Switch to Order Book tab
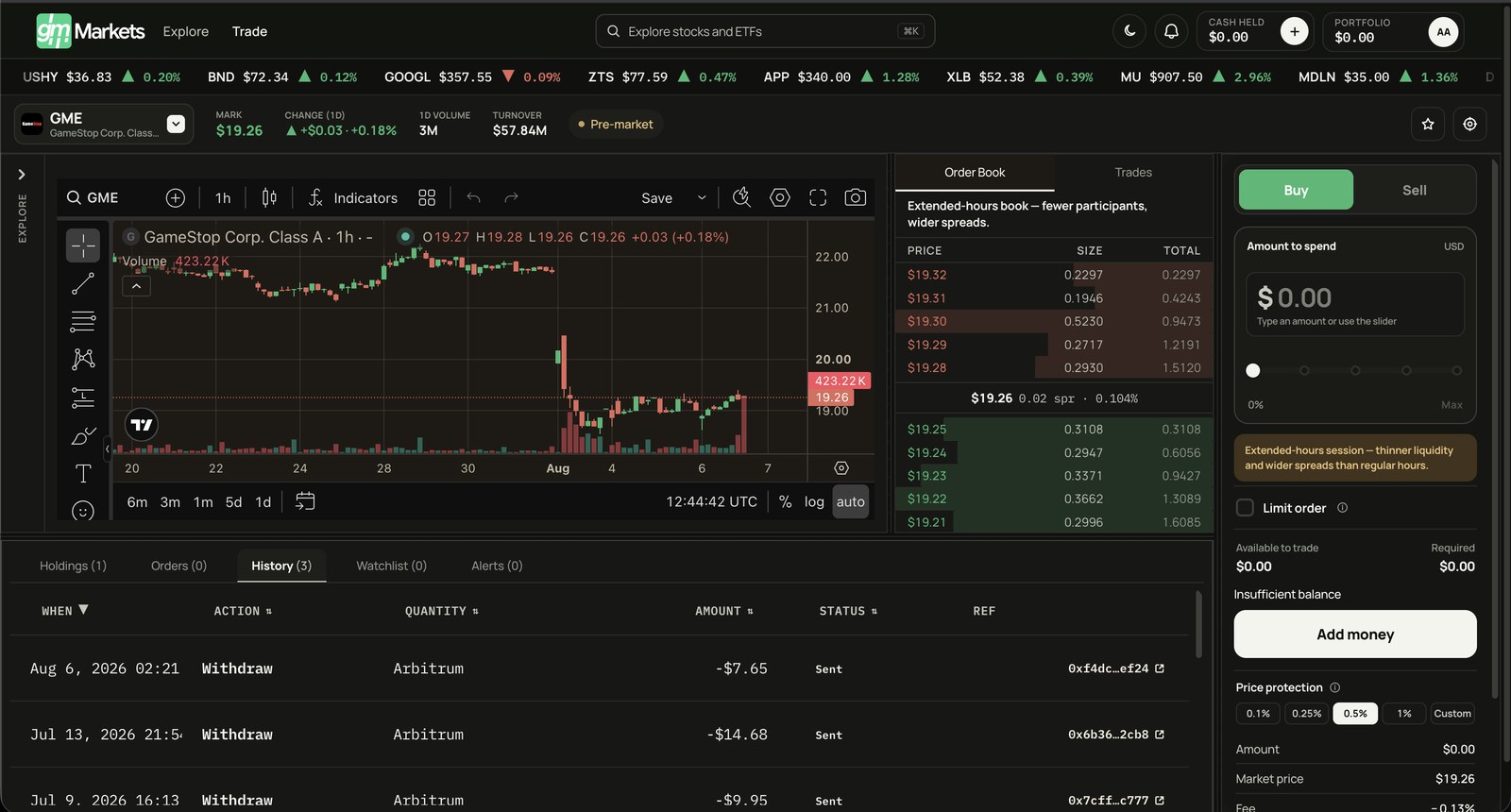 975,172
